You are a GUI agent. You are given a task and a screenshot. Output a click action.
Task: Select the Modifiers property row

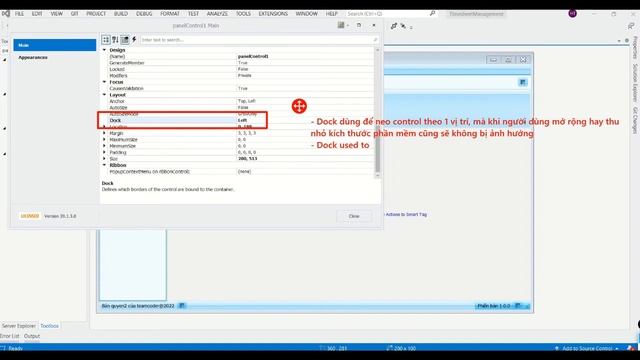point(237,76)
